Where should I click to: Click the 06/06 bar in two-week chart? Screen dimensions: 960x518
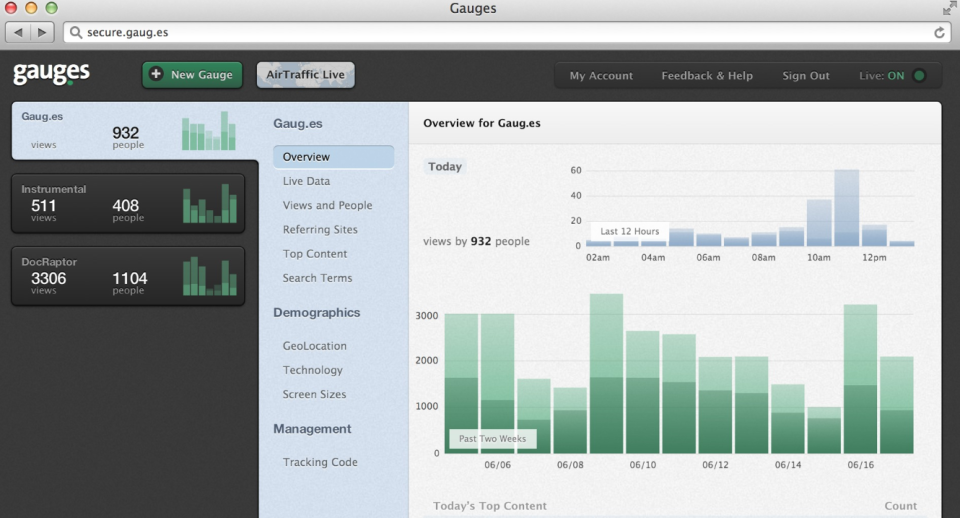(x=497, y=383)
